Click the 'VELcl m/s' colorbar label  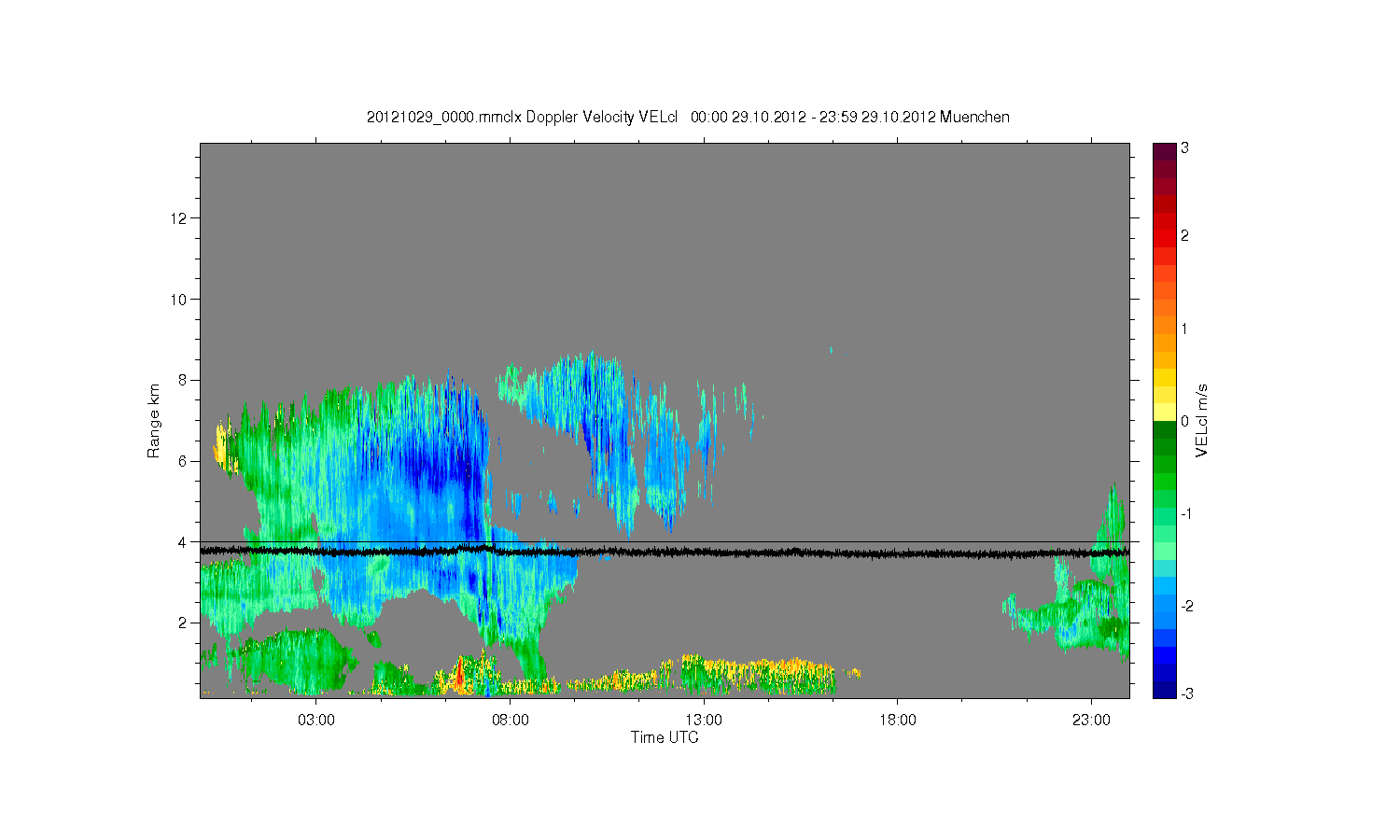pyautogui.click(x=1202, y=420)
